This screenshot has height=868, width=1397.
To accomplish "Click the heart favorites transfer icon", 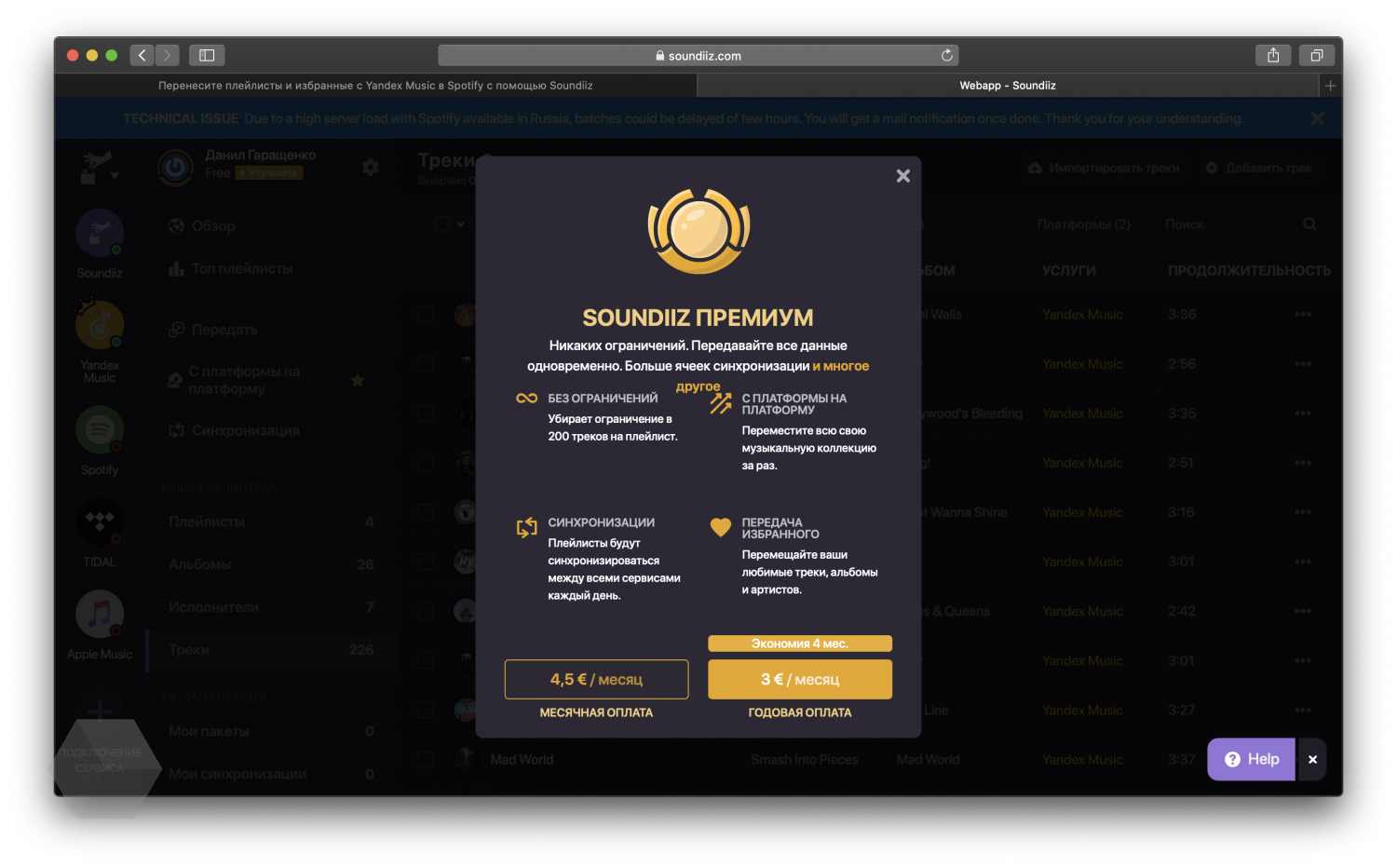I will pyautogui.click(x=721, y=527).
